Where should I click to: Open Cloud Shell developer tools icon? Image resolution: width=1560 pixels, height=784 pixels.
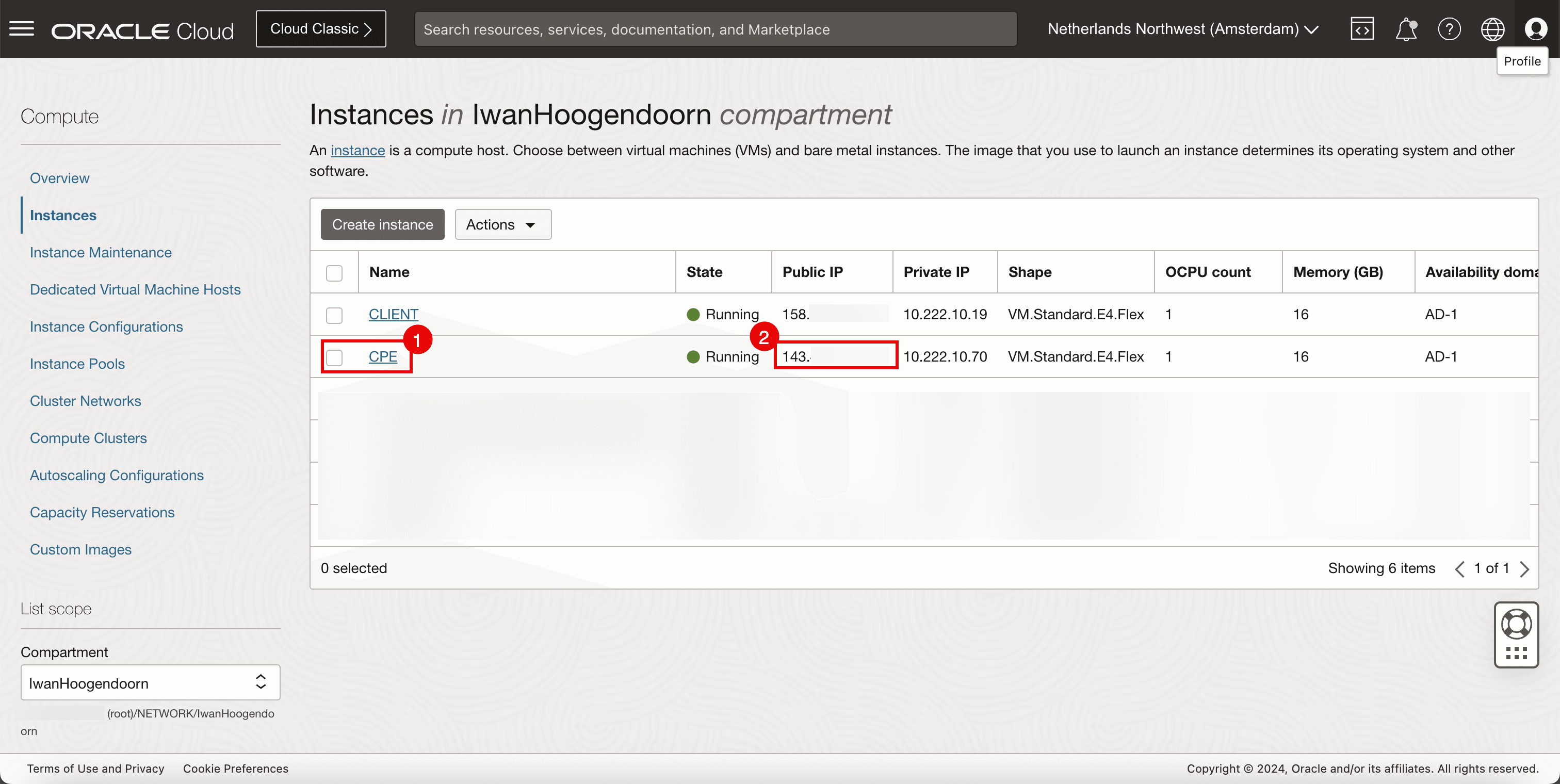coord(1361,29)
